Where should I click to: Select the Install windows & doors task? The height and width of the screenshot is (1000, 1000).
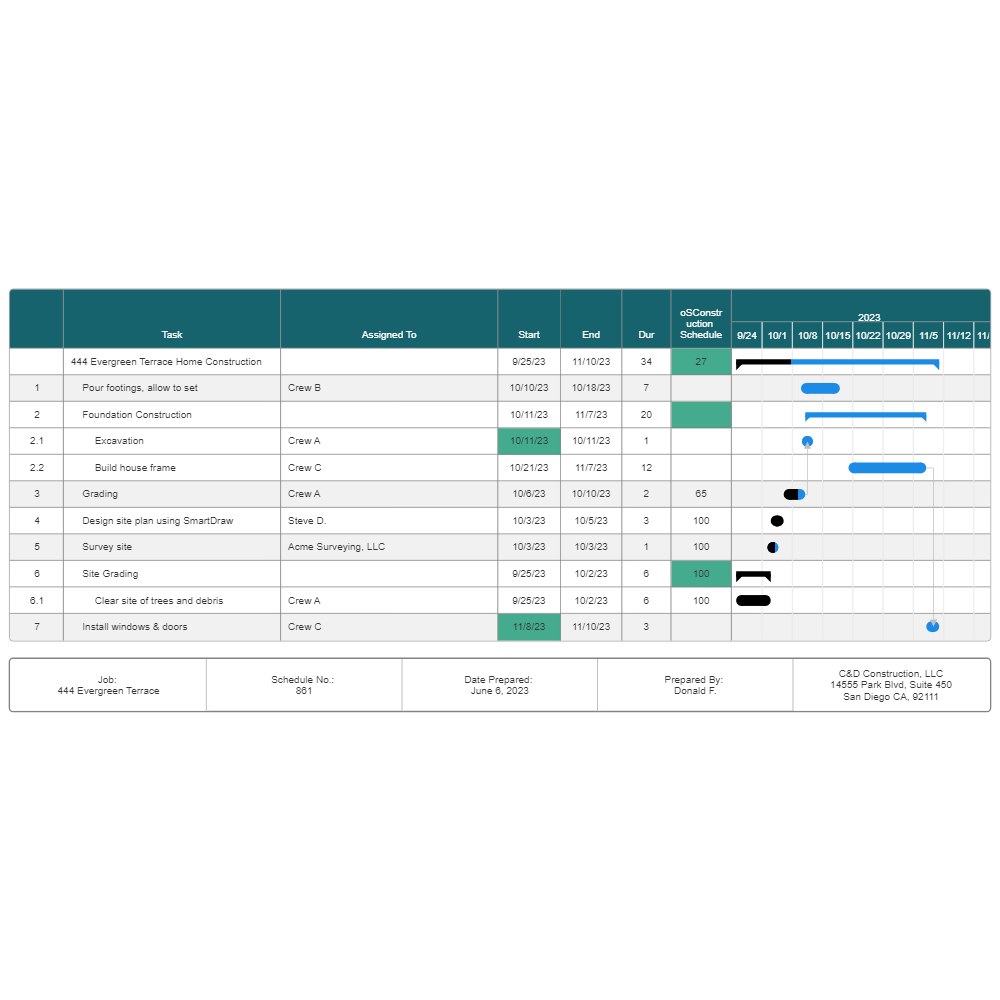tap(172, 627)
